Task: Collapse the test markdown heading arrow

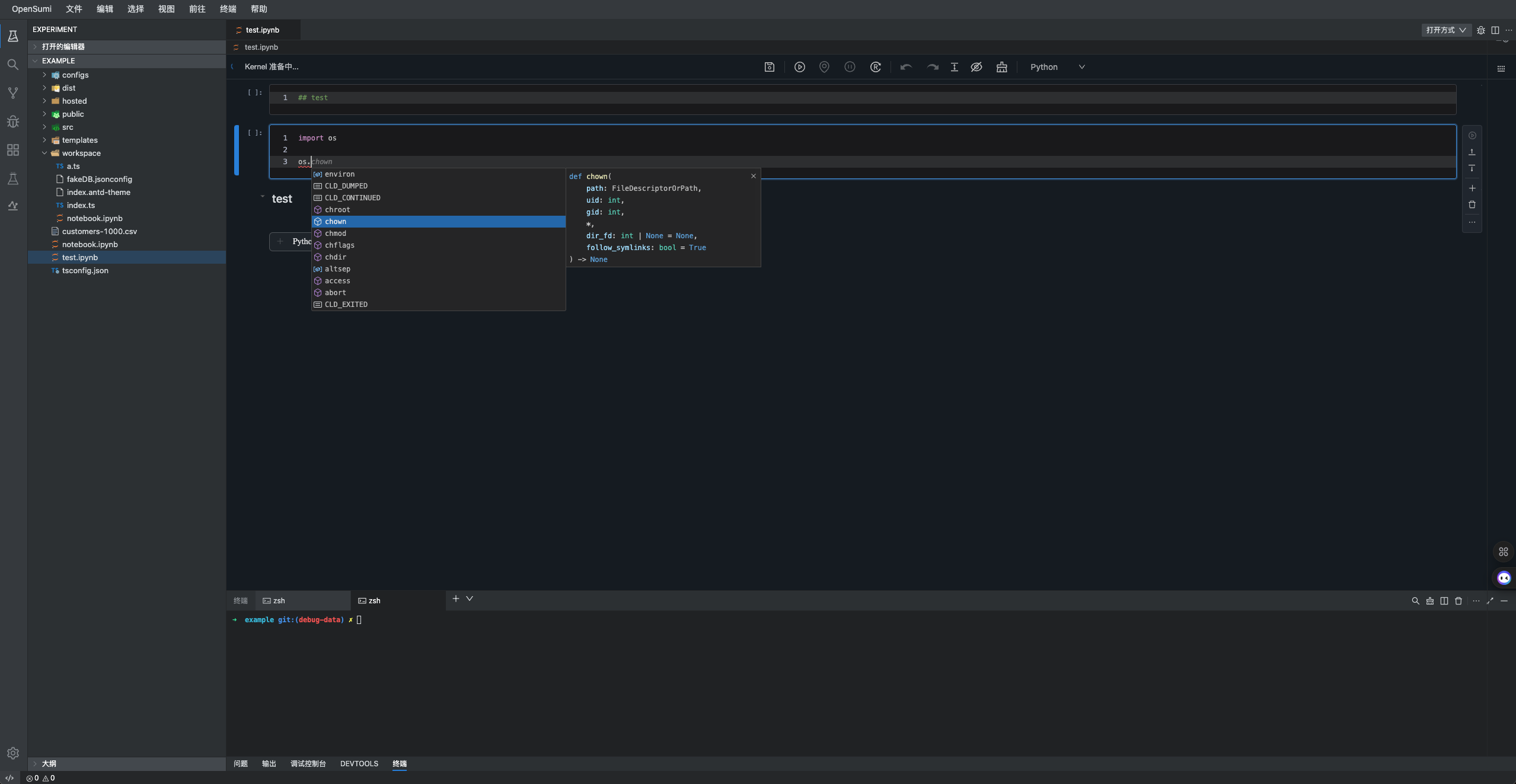Action: coord(263,197)
